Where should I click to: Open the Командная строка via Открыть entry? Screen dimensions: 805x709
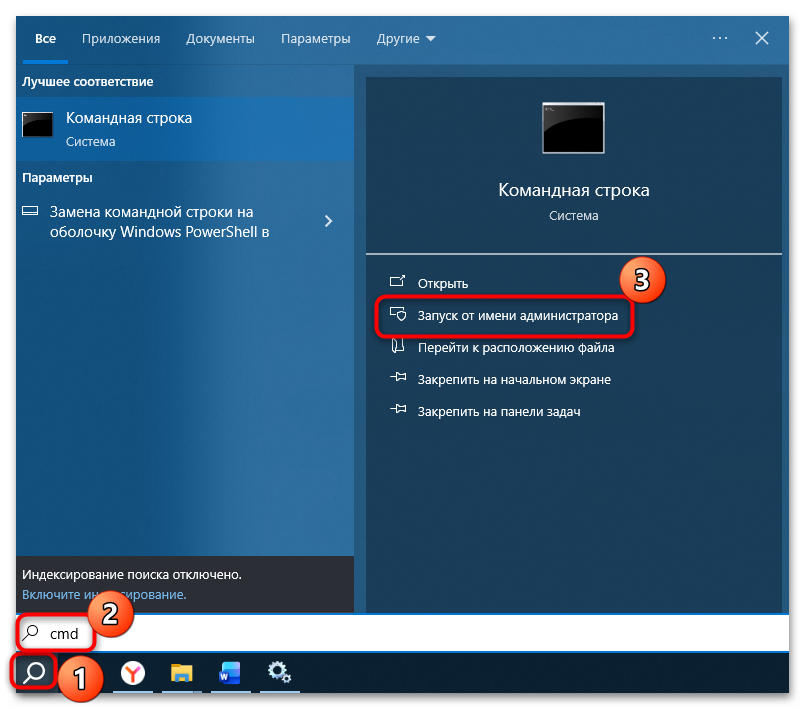[x=444, y=283]
